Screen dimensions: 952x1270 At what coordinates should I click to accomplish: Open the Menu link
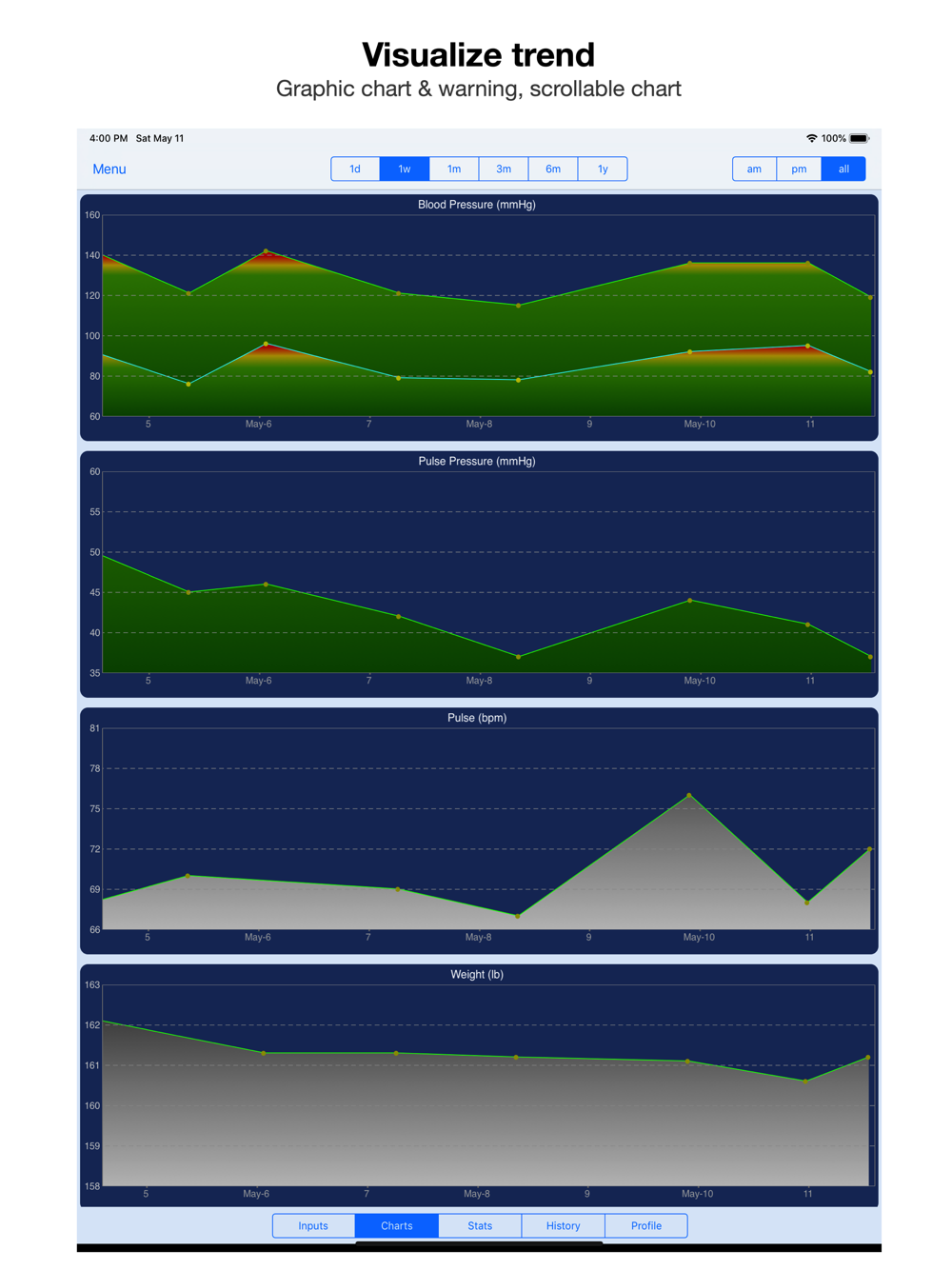point(109,169)
